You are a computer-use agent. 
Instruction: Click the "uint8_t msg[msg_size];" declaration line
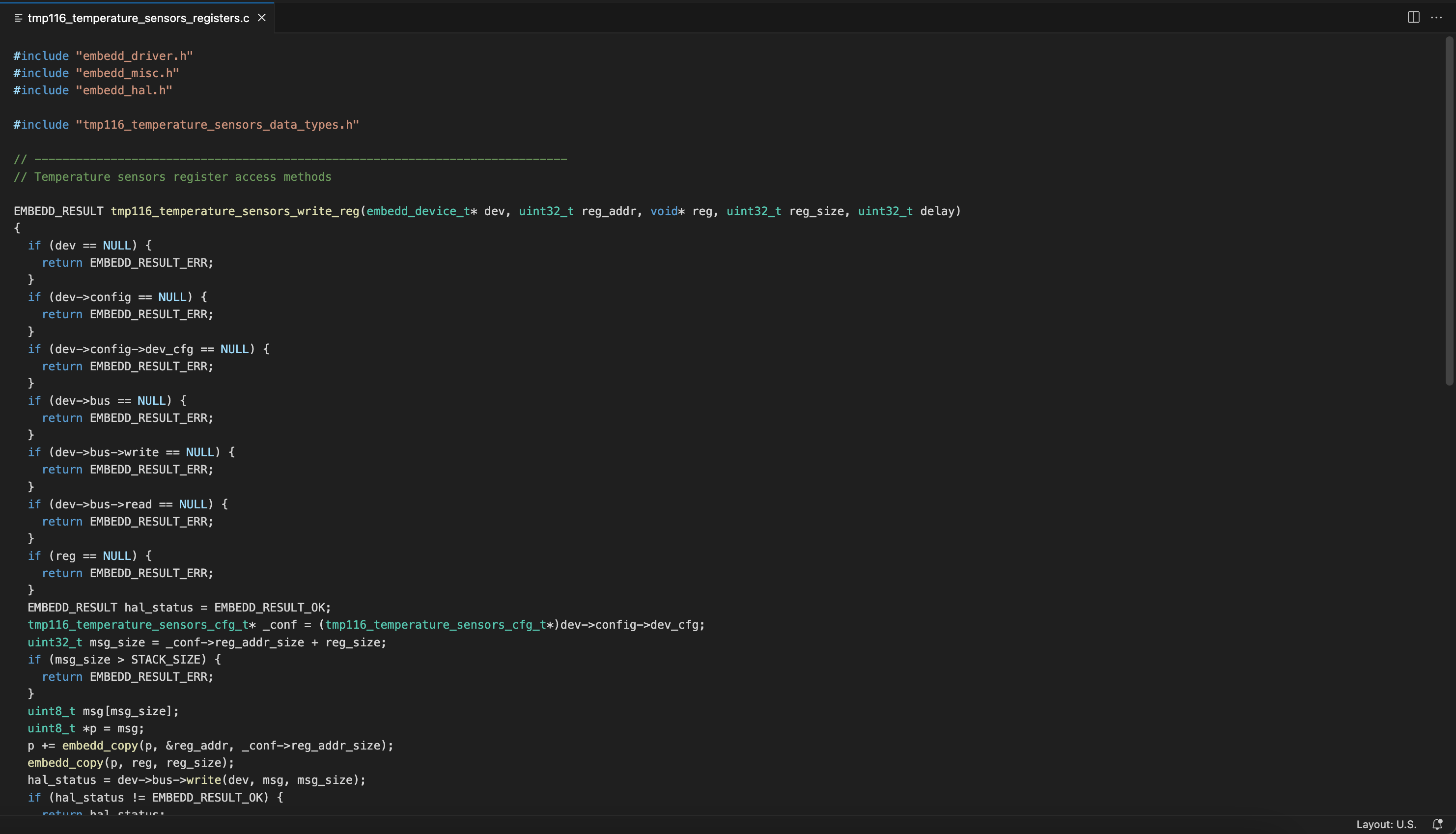[x=103, y=711]
